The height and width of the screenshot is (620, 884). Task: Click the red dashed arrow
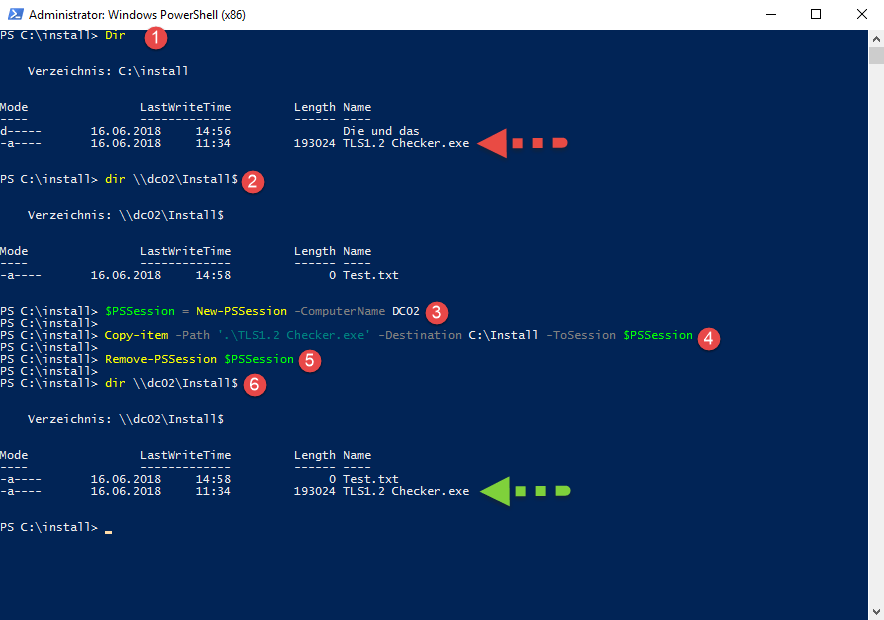522,144
